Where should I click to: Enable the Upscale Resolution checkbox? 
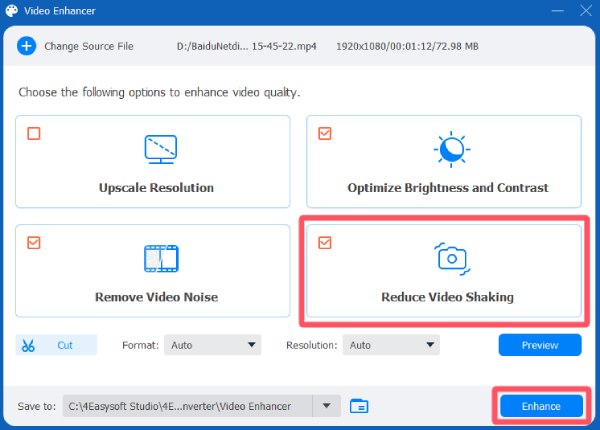point(34,134)
